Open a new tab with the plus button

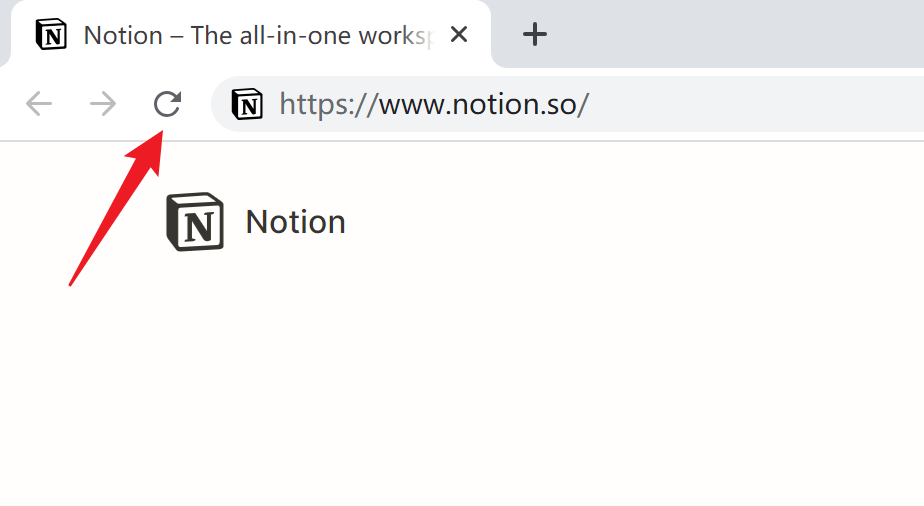(534, 34)
